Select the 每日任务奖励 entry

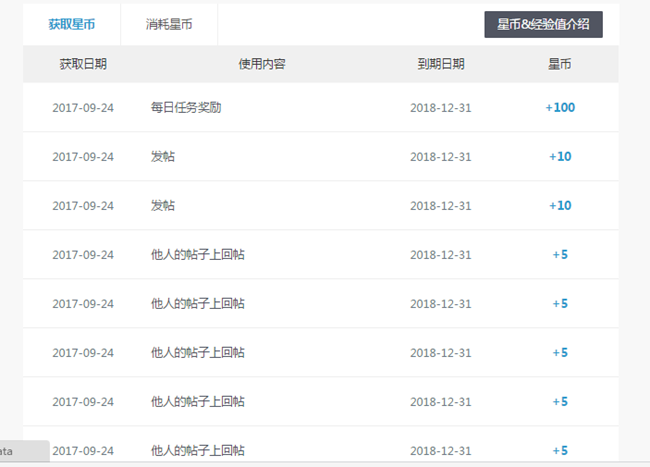tap(185, 108)
